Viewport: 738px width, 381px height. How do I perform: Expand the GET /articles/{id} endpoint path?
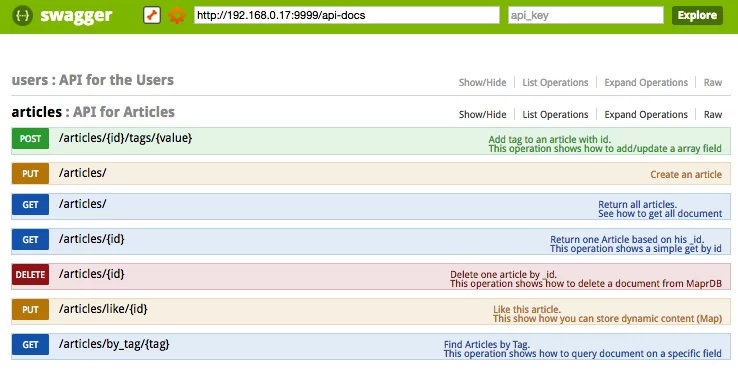[x=91, y=239]
